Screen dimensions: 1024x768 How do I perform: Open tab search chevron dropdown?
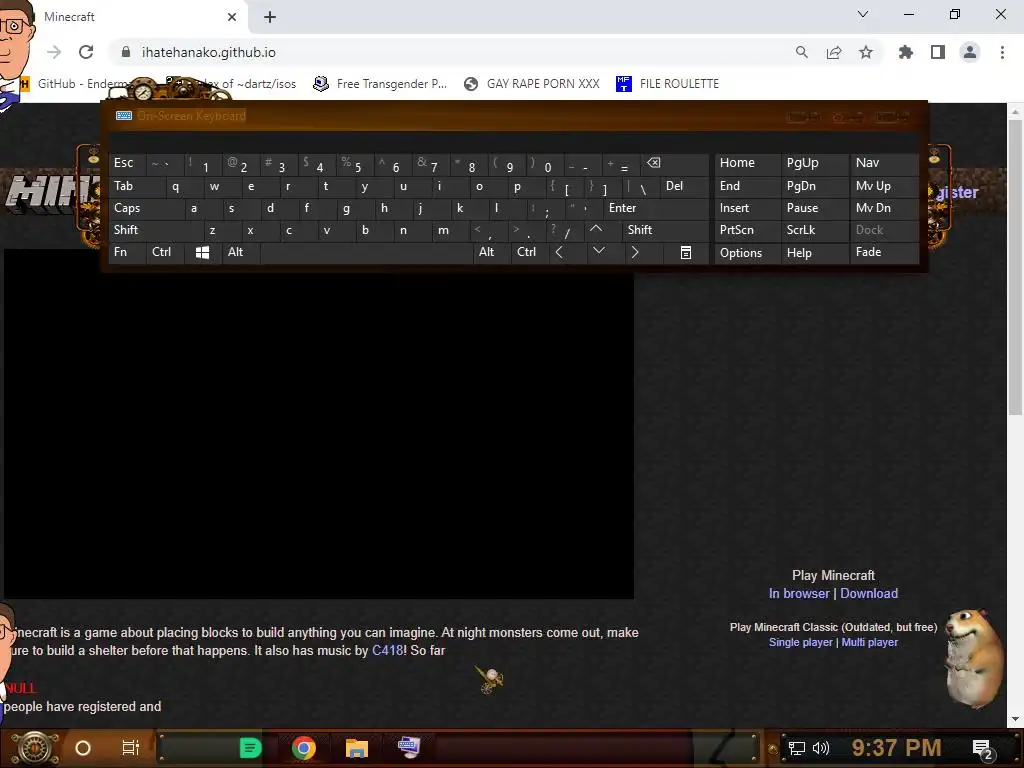coord(863,14)
